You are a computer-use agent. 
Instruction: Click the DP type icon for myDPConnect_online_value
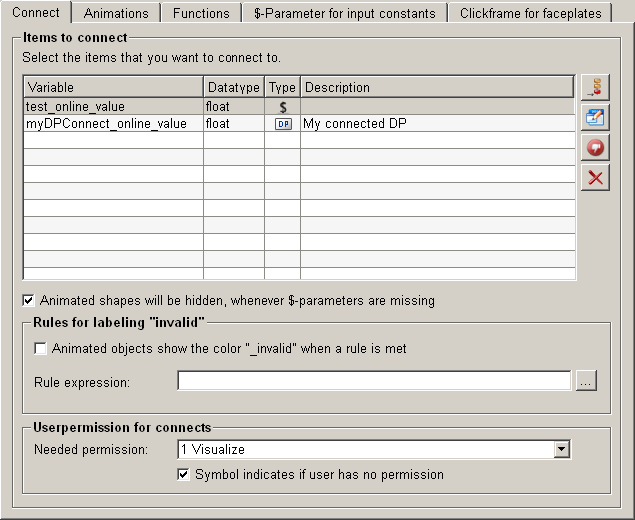(282, 124)
